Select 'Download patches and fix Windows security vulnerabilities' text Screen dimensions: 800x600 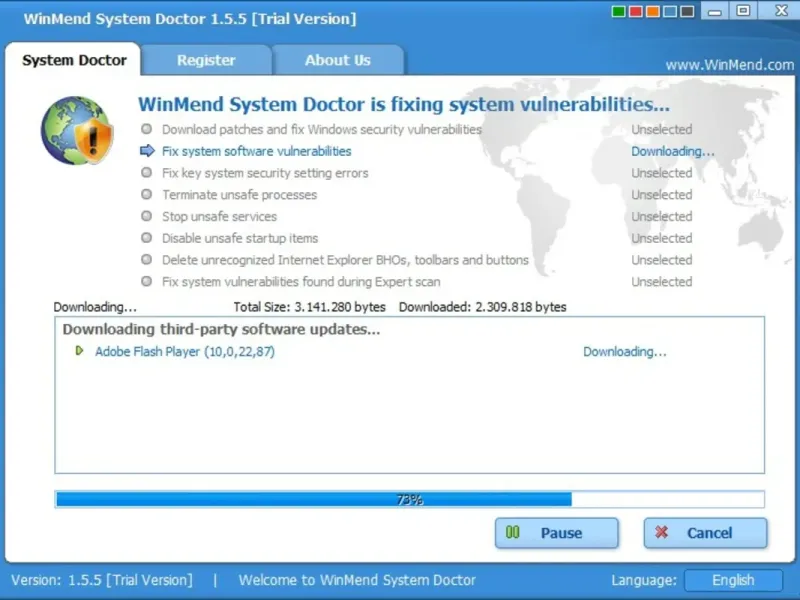point(322,130)
